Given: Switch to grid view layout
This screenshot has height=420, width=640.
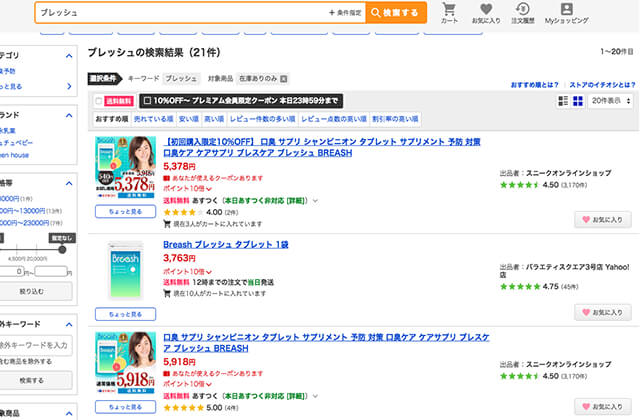Looking at the screenshot, I should [578, 101].
